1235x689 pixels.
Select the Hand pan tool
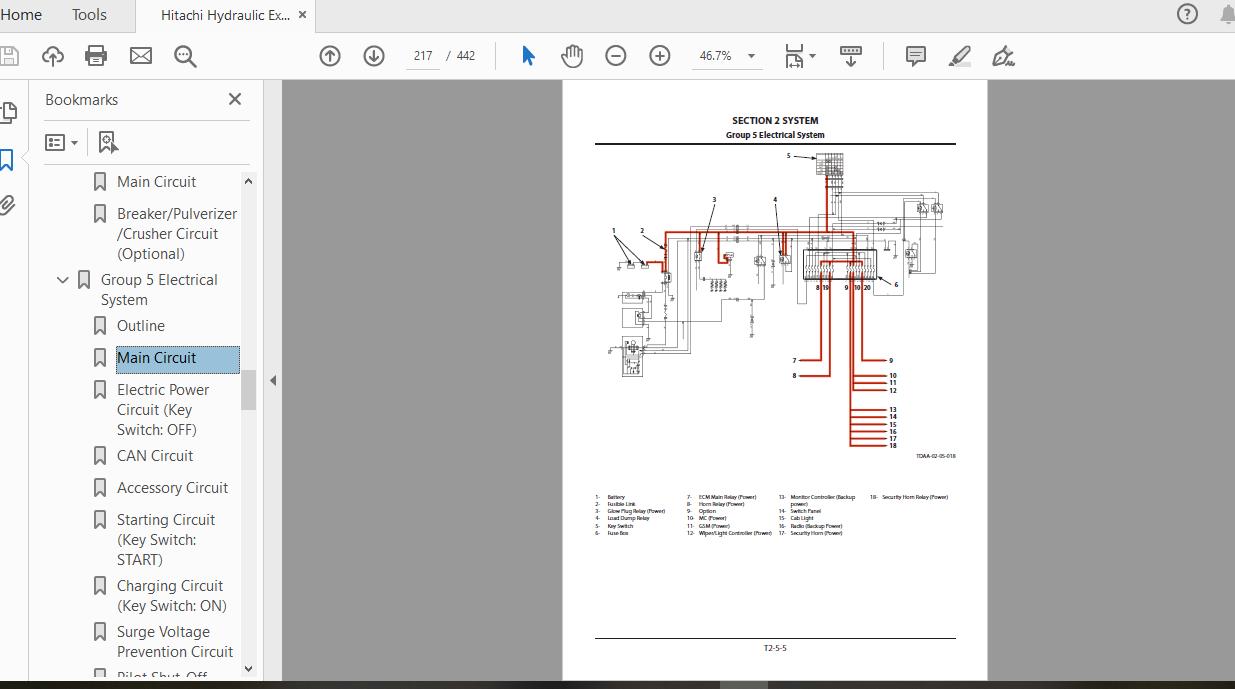pyautogui.click(x=572, y=56)
